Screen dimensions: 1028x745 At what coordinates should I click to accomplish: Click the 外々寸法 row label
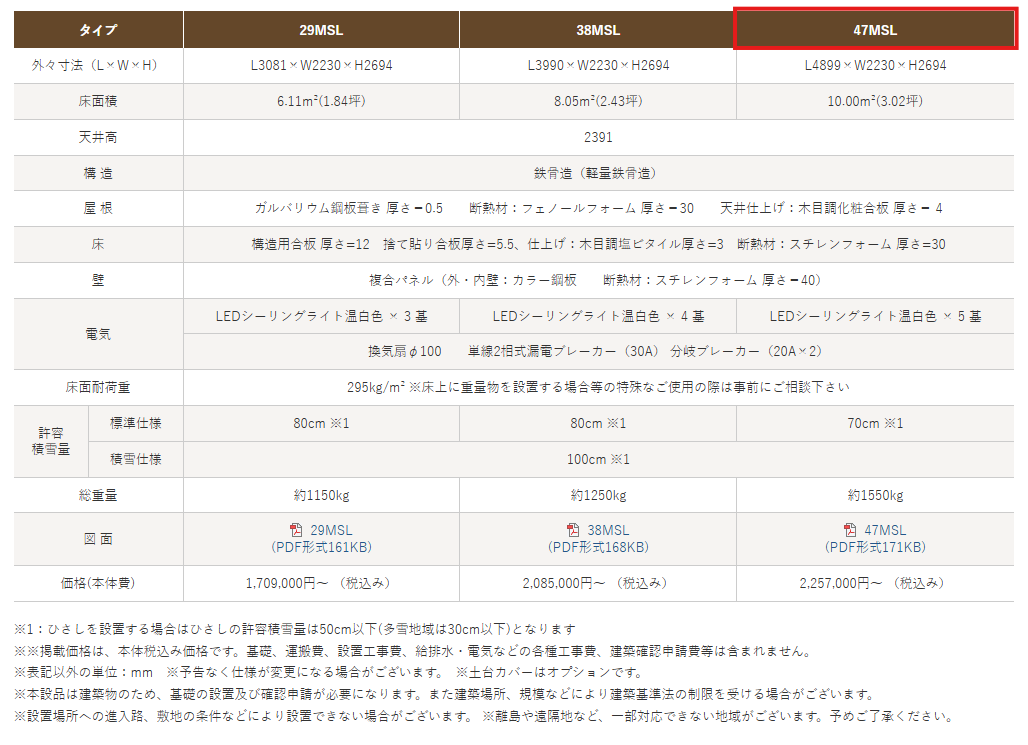point(98,65)
